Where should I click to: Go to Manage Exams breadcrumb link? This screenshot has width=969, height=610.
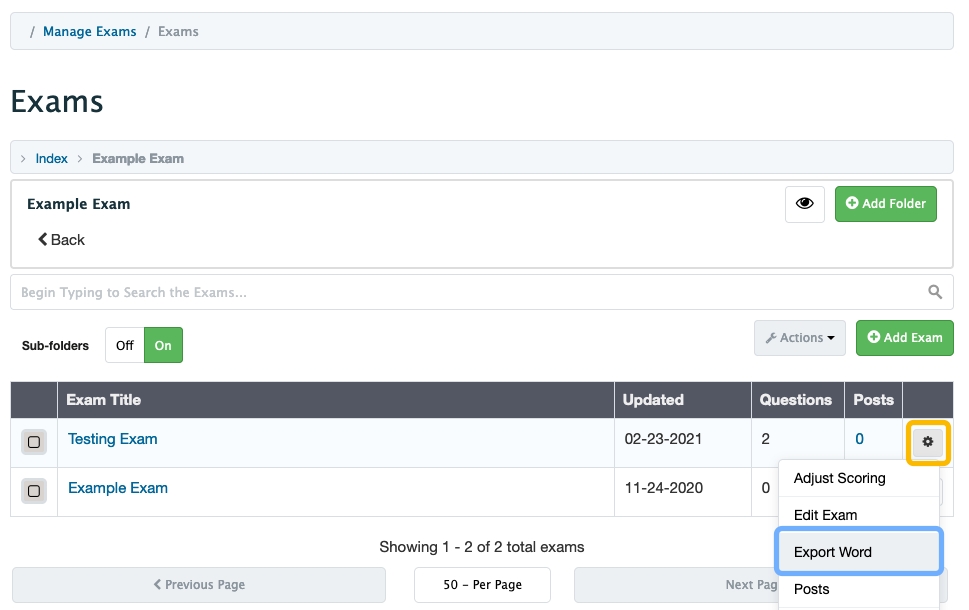(x=89, y=31)
